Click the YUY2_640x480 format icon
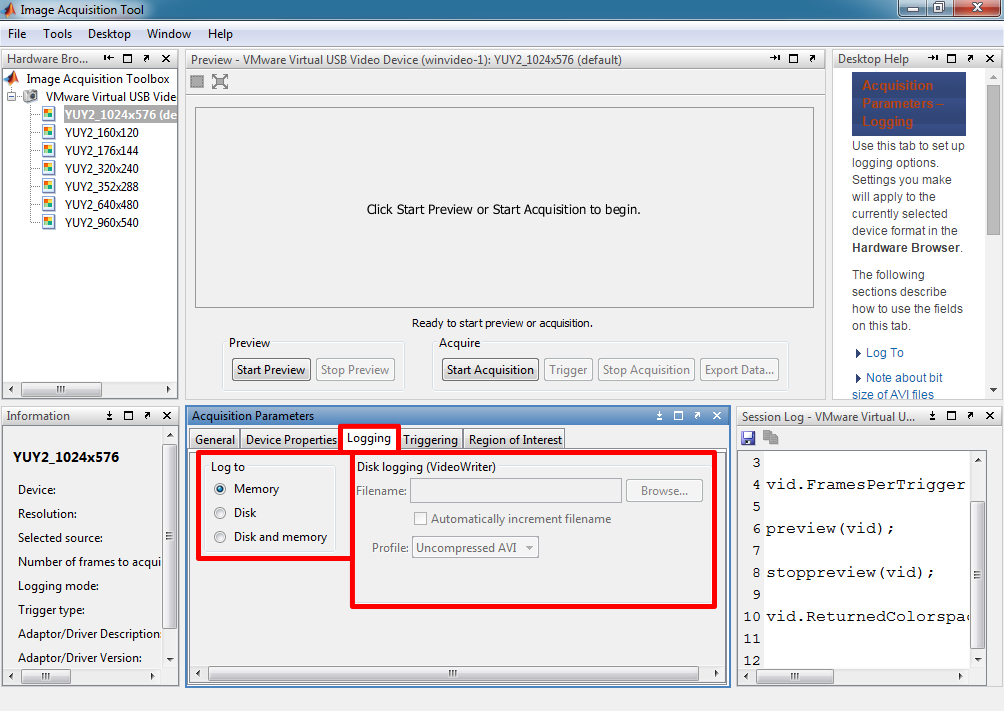This screenshot has height=711, width=1004. point(48,204)
